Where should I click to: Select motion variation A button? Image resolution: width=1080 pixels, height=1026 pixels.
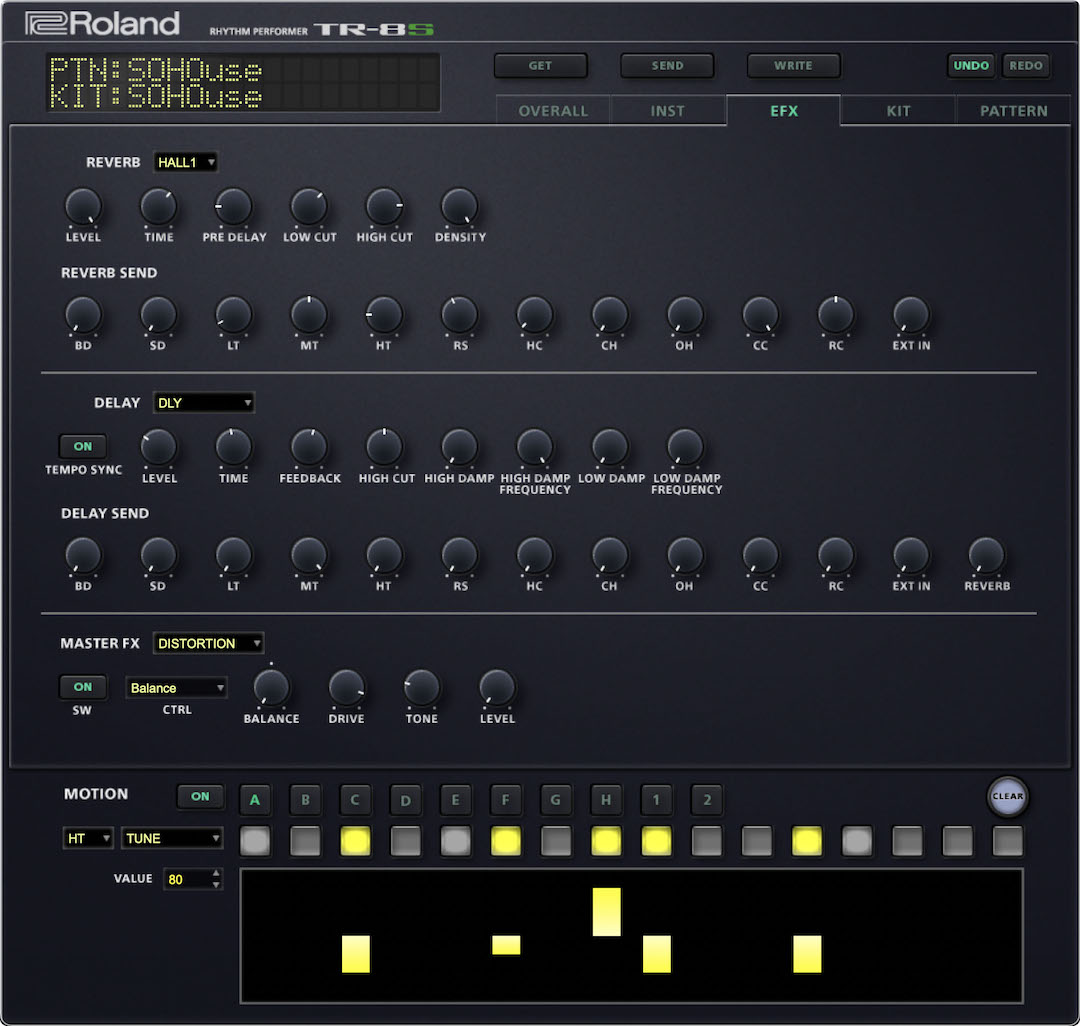tap(255, 799)
